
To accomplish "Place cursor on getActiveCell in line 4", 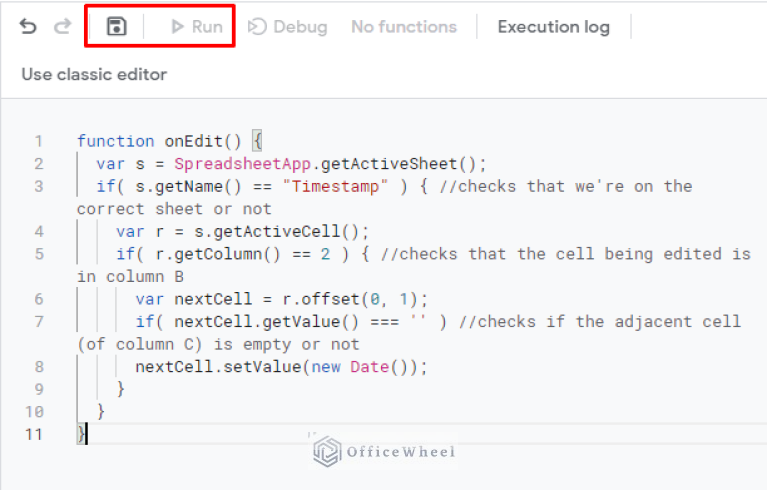I will point(298,231).
